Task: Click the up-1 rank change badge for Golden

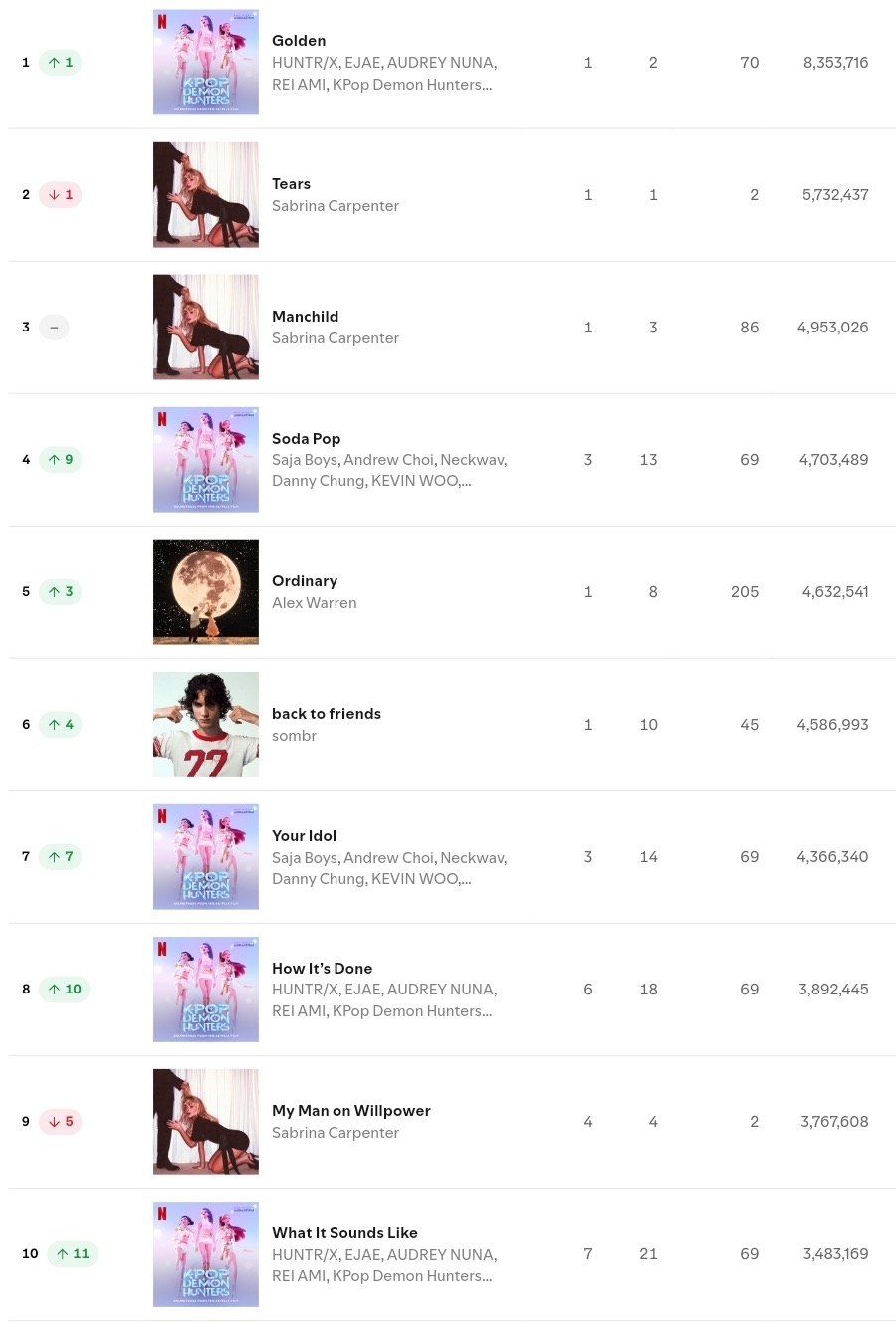Action: tap(61, 63)
